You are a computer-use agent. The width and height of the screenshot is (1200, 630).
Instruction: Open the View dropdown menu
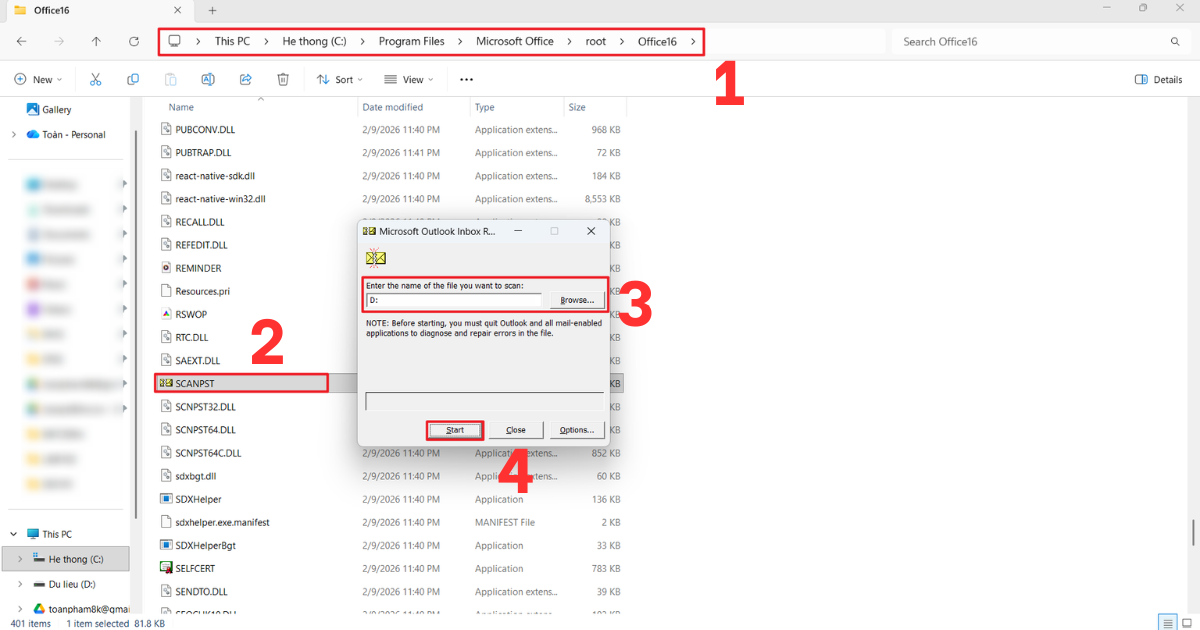pyautogui.click(x=409, y=79)
